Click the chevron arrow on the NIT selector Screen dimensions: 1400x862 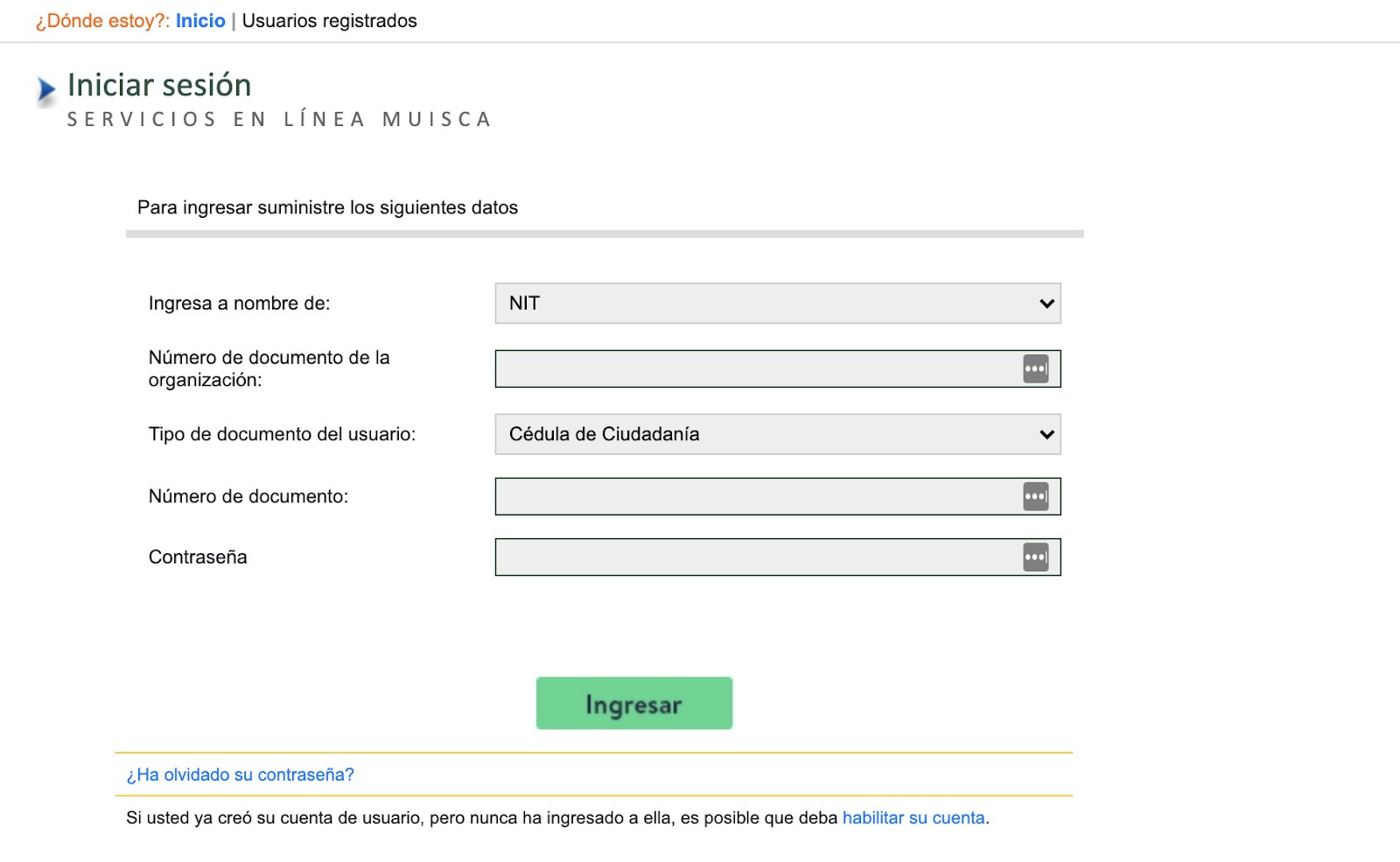1046,304
